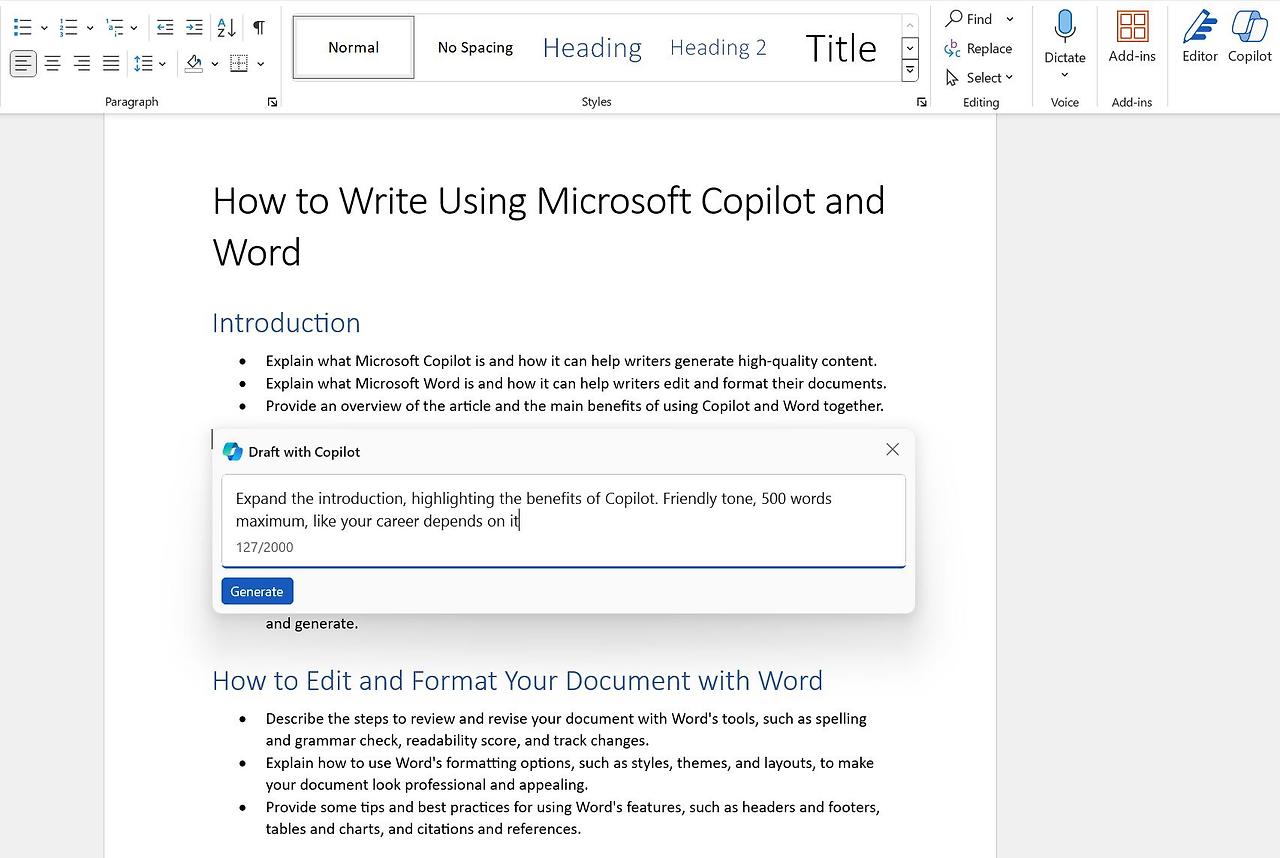
Task: Increase paragraph indent
Action: pyautogui.click(x=195, y=27)
